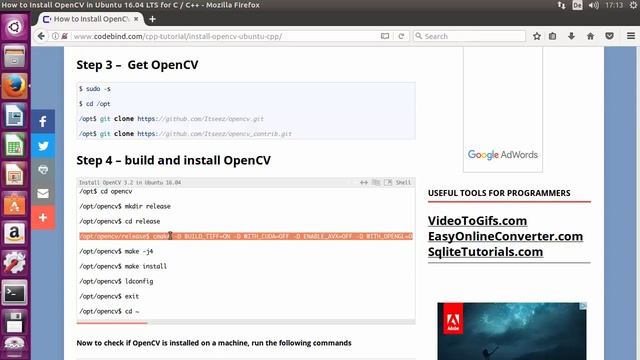Screen dimensions: 640x360
Task: Click the Firefox launcher icon
Action: click(x=14, y=86)
